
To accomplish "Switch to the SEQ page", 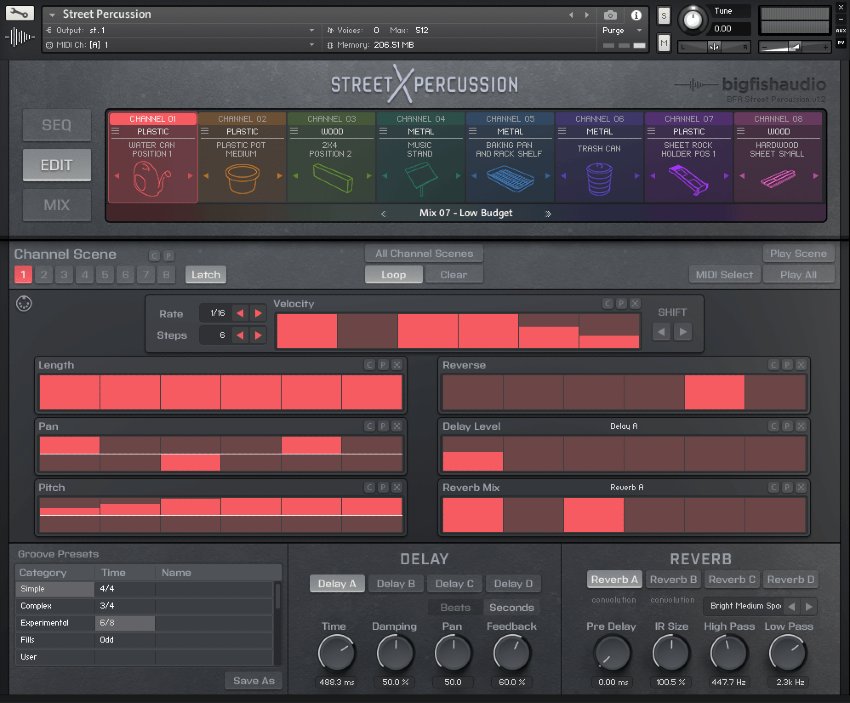I will pos(56,125).
